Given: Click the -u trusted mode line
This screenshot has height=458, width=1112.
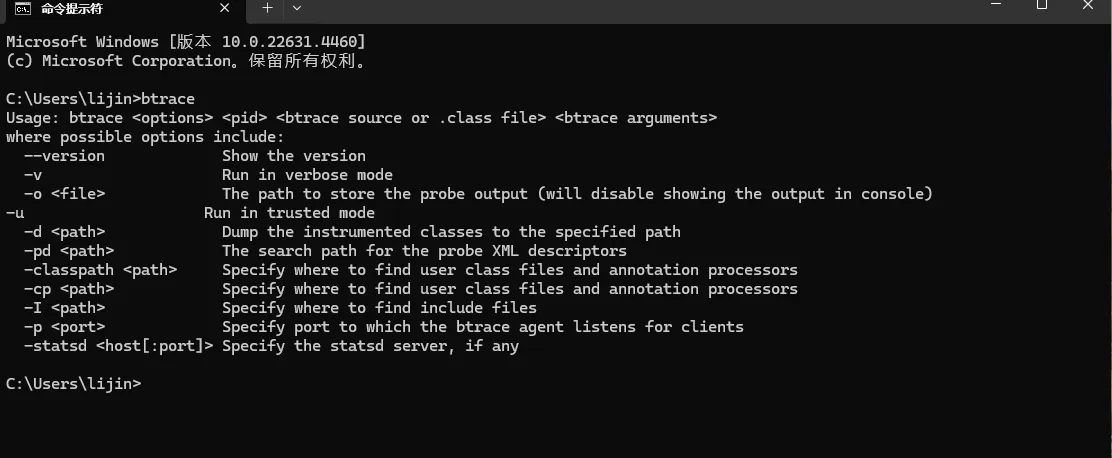Looking at the screenshot, I should [190, 213].
